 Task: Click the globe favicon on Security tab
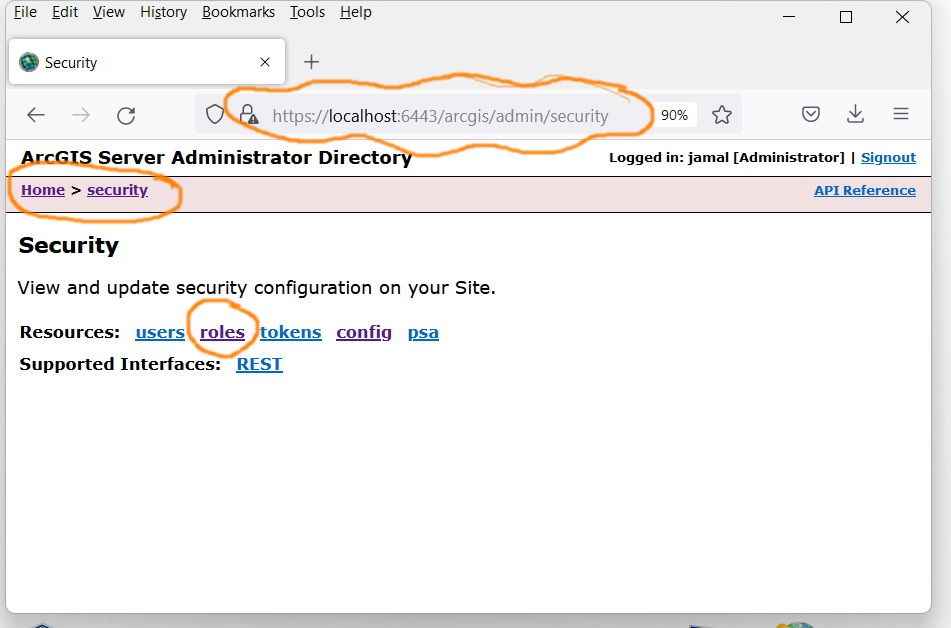pyautogui.click(x=29, y=62)
